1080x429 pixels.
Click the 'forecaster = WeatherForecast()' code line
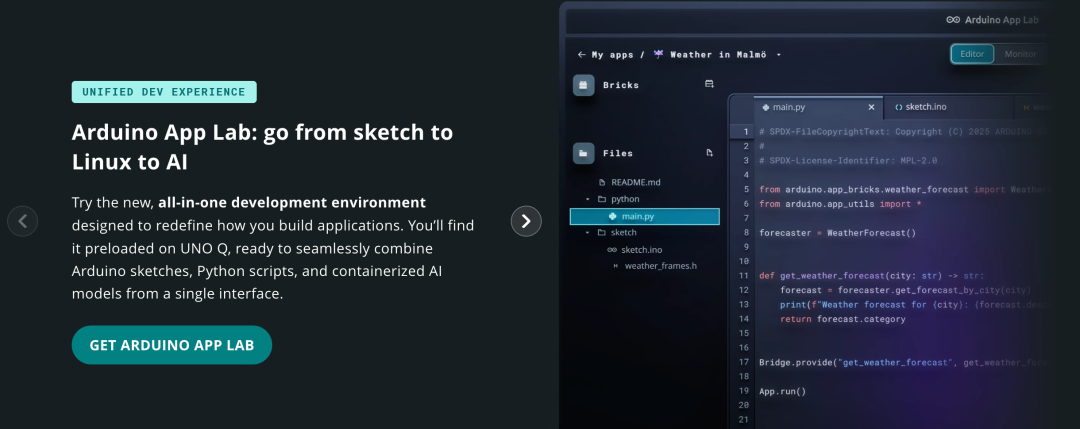(838, 233)
